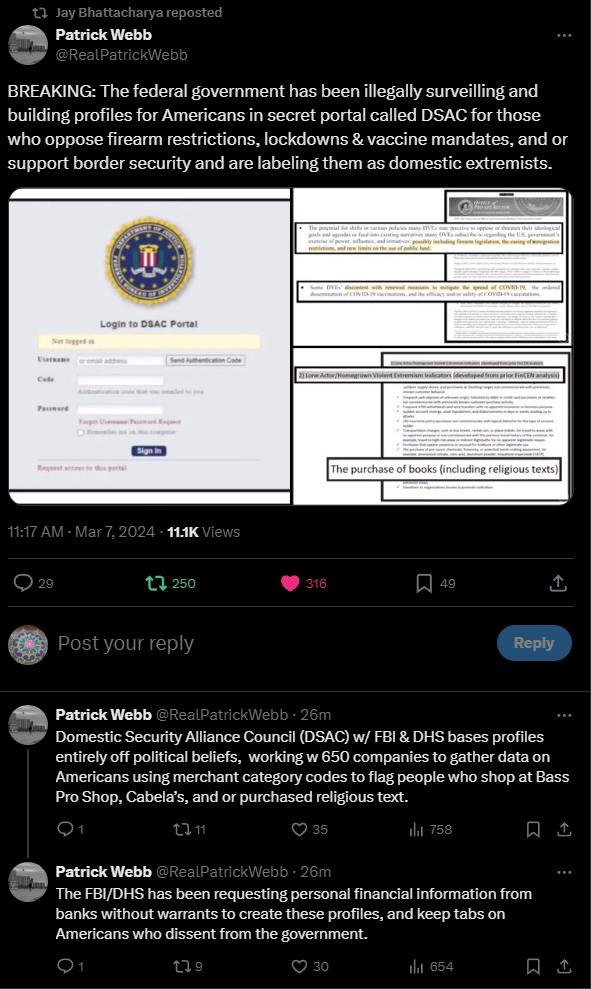The width and height of the screenshot is (591, 989).
Task: Like the DSAC reply with 35 likes
Action: pos(299,829)
